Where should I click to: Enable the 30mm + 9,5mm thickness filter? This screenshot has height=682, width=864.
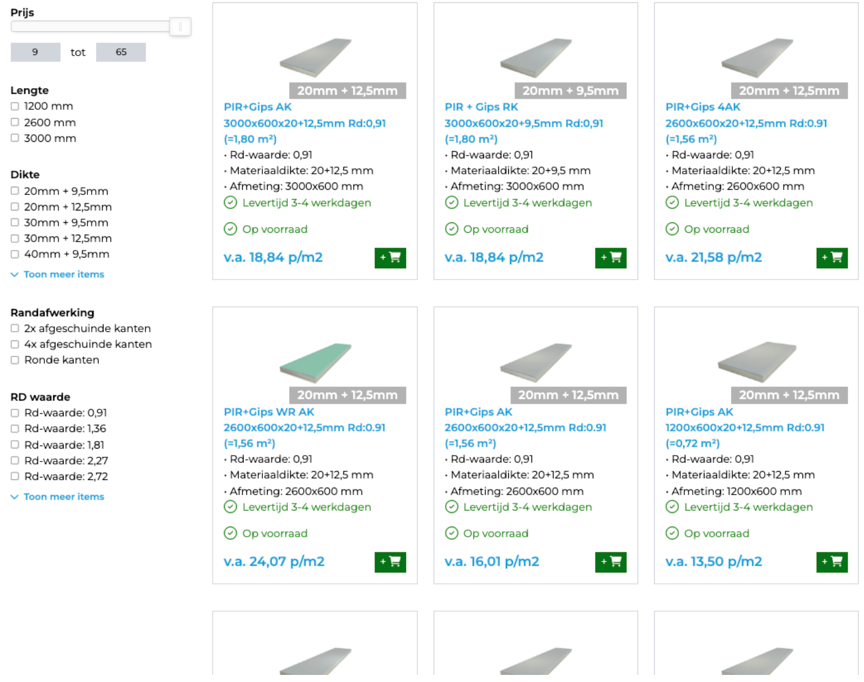pyautogui.click(x=15, y=223)
